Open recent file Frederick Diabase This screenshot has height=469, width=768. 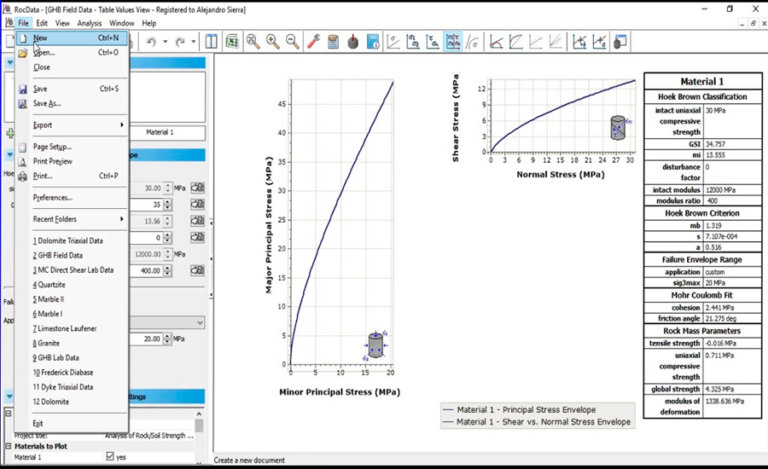pos(72,372)
